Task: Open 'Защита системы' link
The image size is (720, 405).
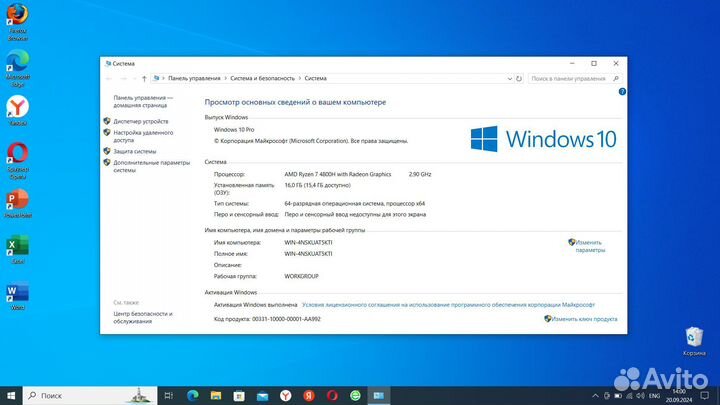Action: 135,151
